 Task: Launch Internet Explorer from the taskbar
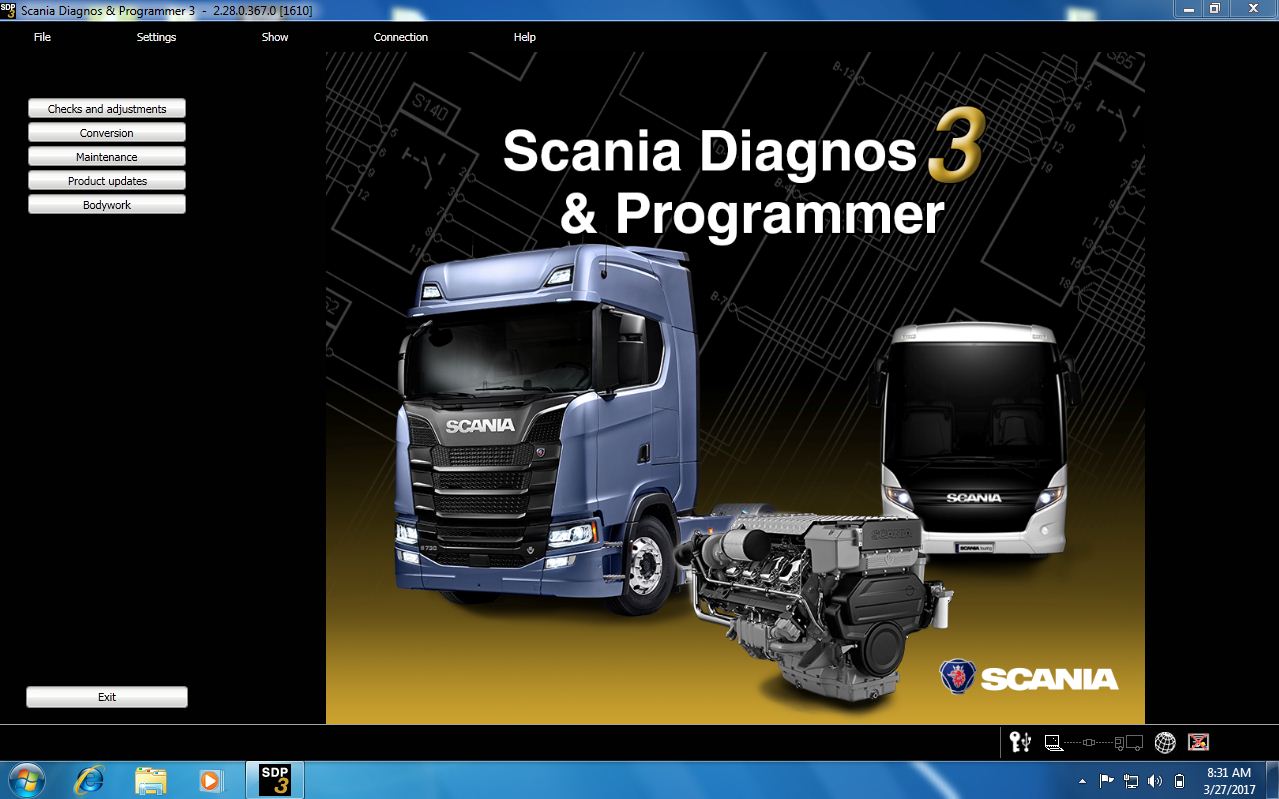pos(89,780)
